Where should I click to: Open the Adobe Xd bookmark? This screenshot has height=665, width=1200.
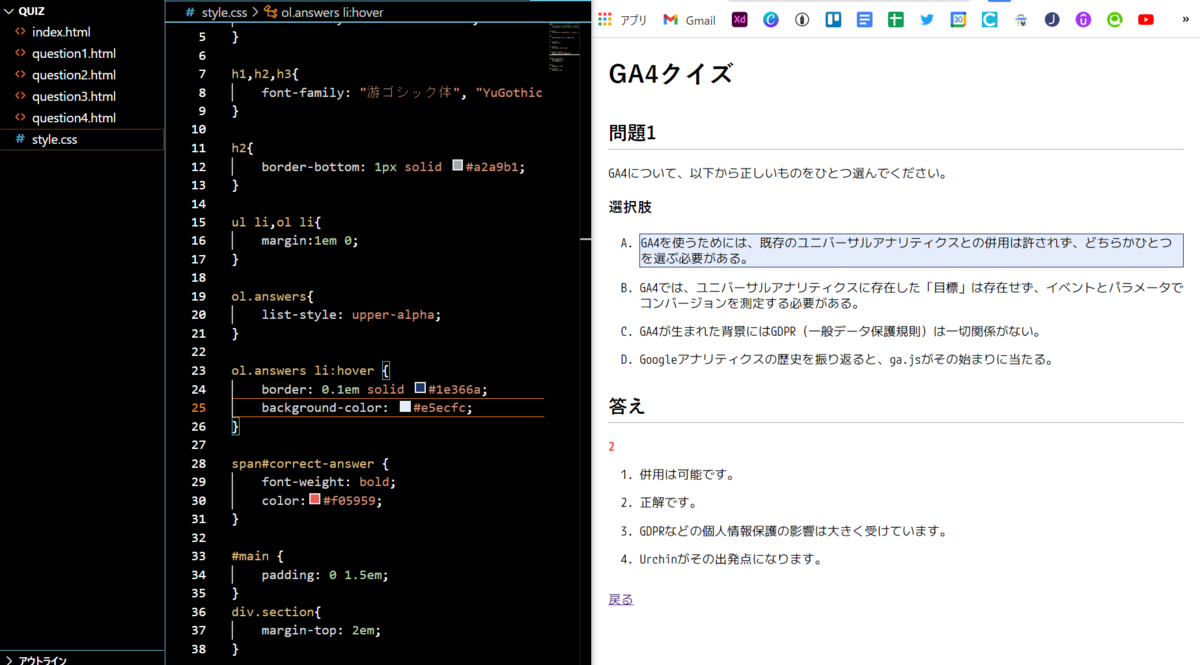[x=740, y=19]
